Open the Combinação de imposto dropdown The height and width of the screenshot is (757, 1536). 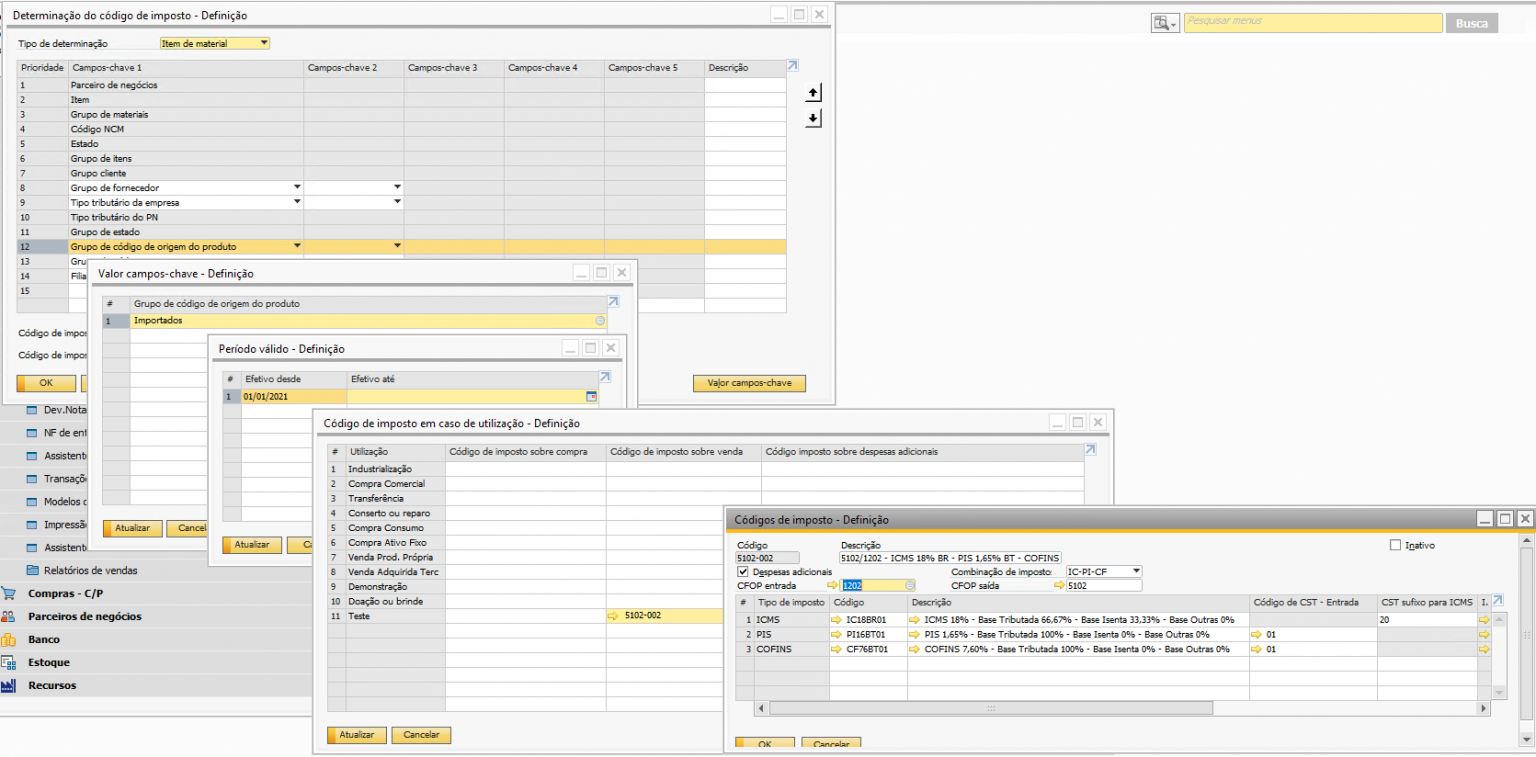(1135, 571)
